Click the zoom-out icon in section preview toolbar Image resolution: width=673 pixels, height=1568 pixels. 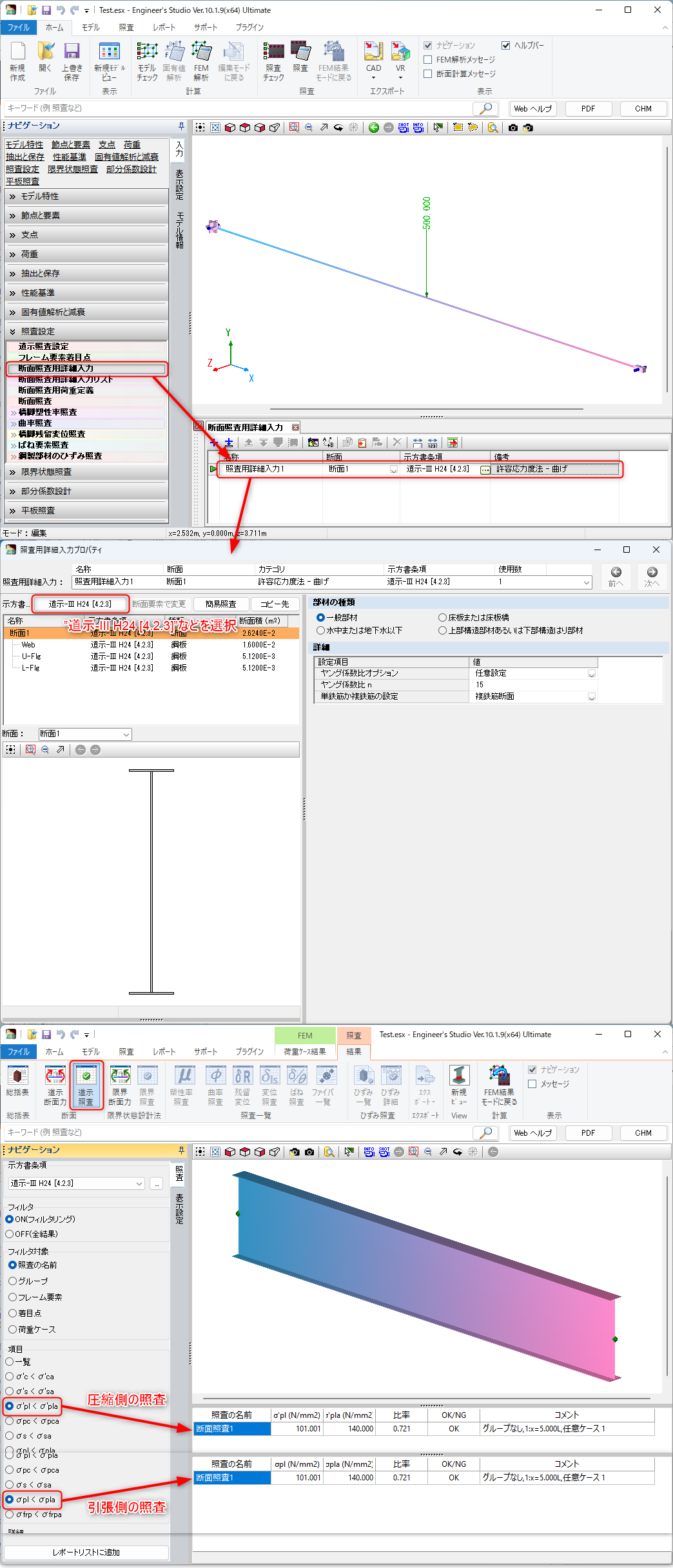[x=45, y=749]
